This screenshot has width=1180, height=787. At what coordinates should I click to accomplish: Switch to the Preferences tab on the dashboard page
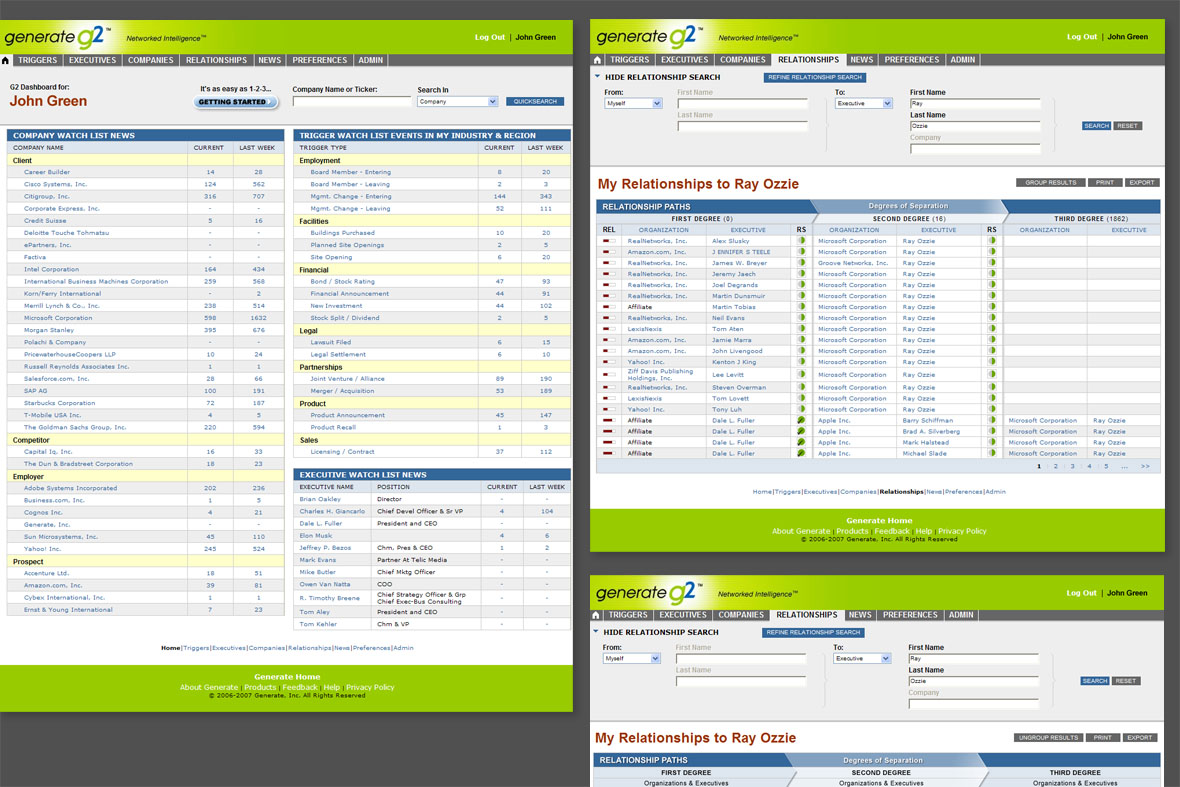coord(319,60)
